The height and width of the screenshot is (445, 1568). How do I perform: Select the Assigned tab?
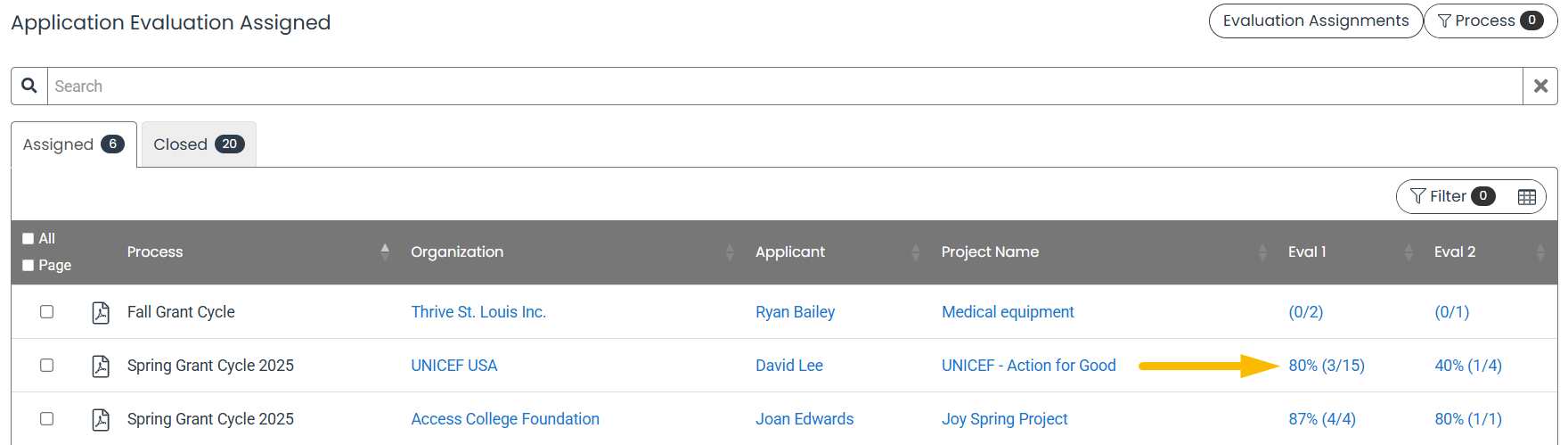click(x=74, y=144)
